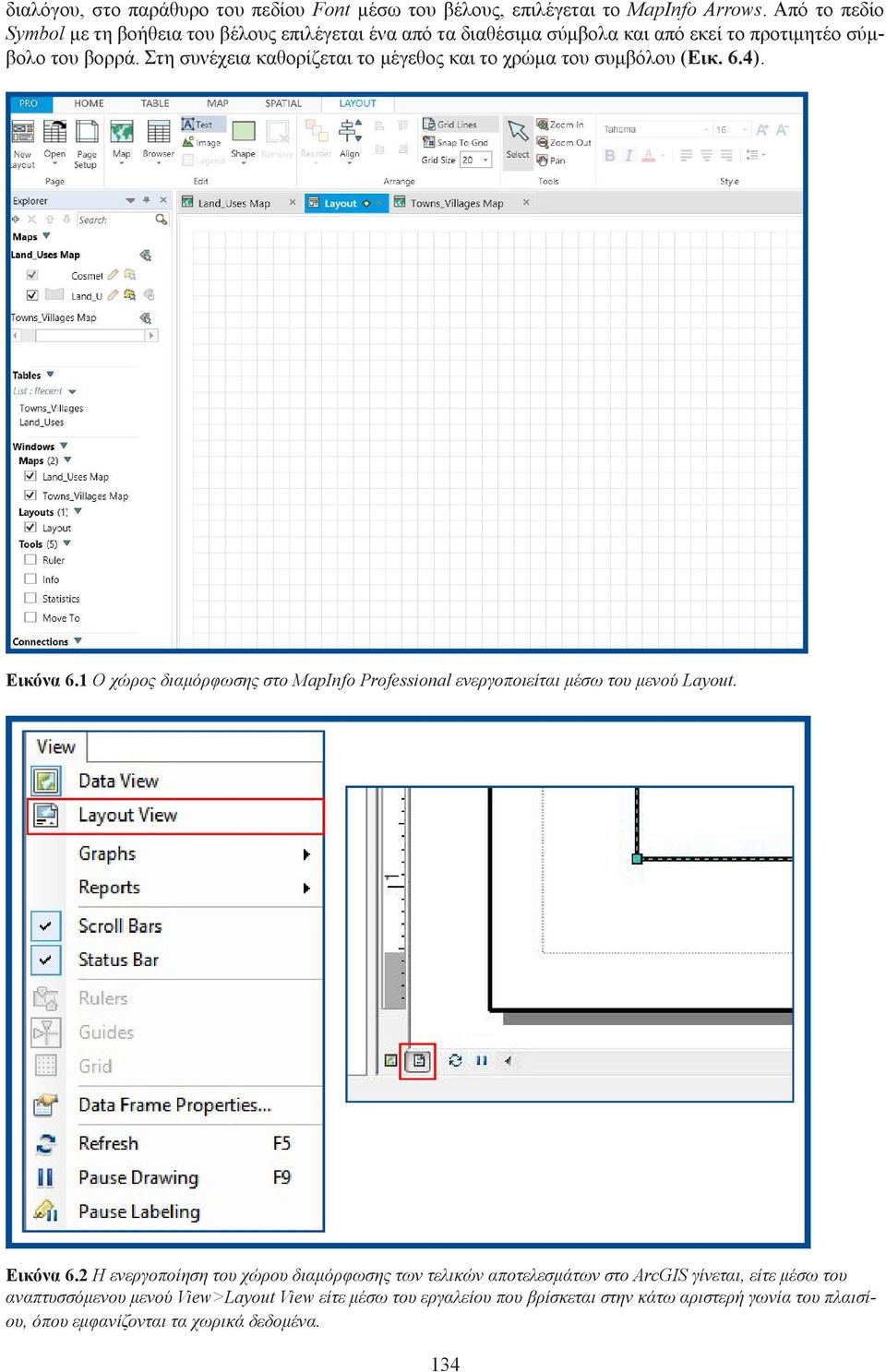886x1372 pixels.
Task: Open the Grid Size dropdown
Action: [485, 161]
